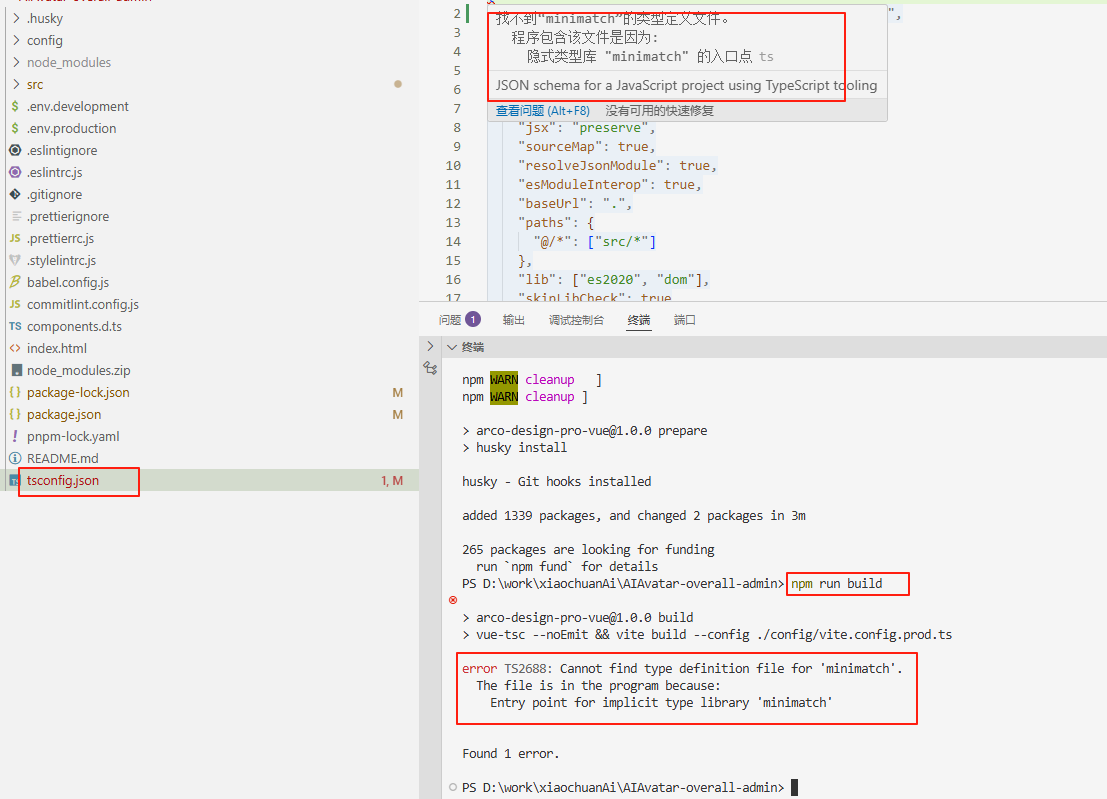Click the "paths" key in editor
The image size is (1107, 799).
(x=544, y=223)
